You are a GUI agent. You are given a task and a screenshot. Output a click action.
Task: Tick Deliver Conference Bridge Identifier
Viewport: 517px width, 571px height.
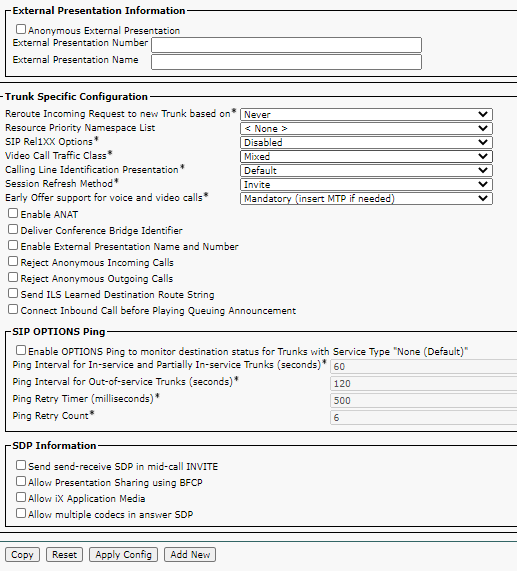tap(13, 229)
